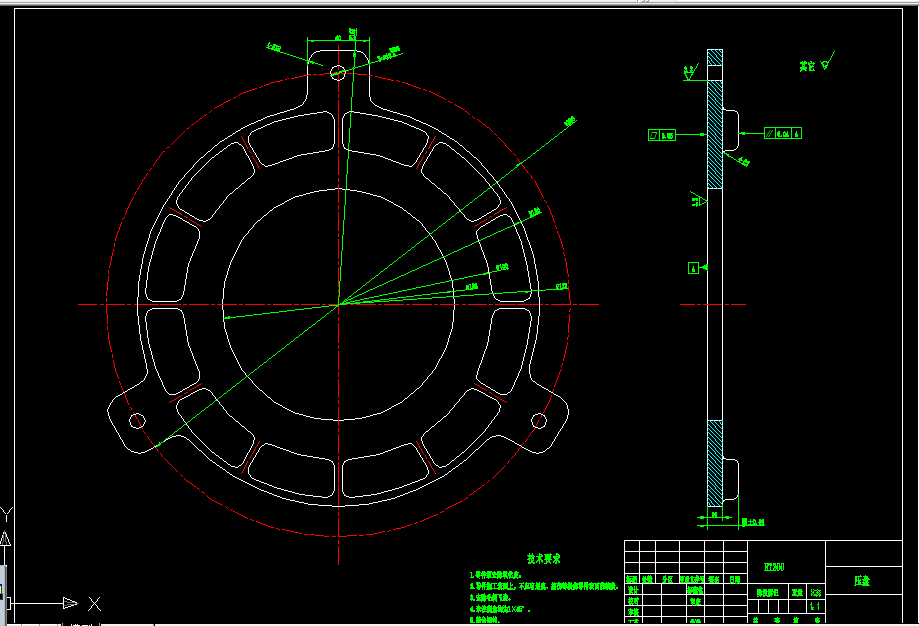Click the "日期" header in title block

(735, 579)
